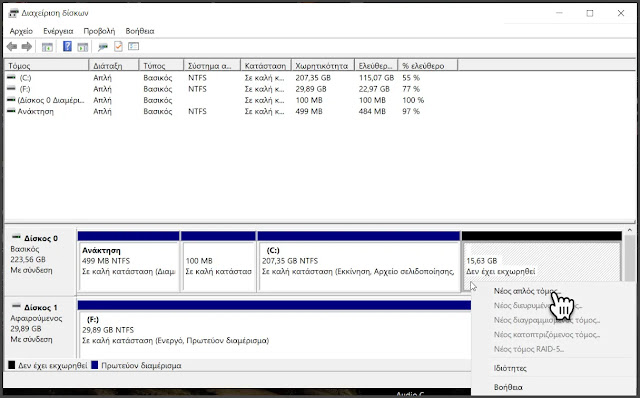Select the (F:) volume row in list

(x=231, y=89)
